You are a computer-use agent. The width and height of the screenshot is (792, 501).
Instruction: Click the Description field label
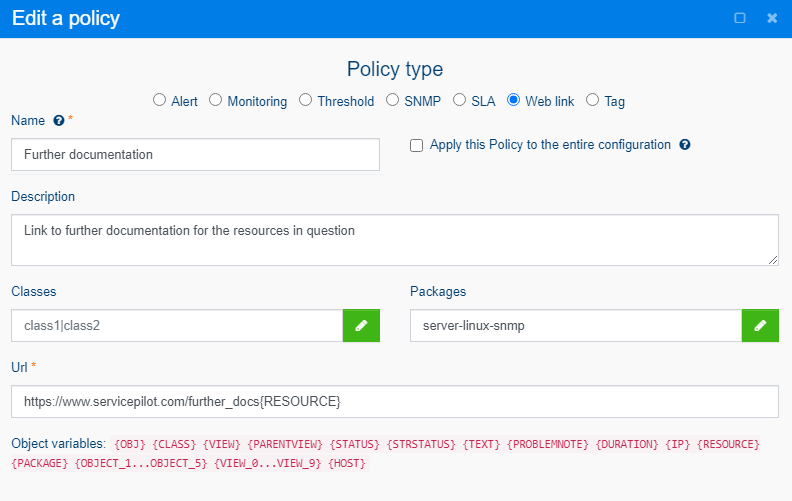click(43, 196)
